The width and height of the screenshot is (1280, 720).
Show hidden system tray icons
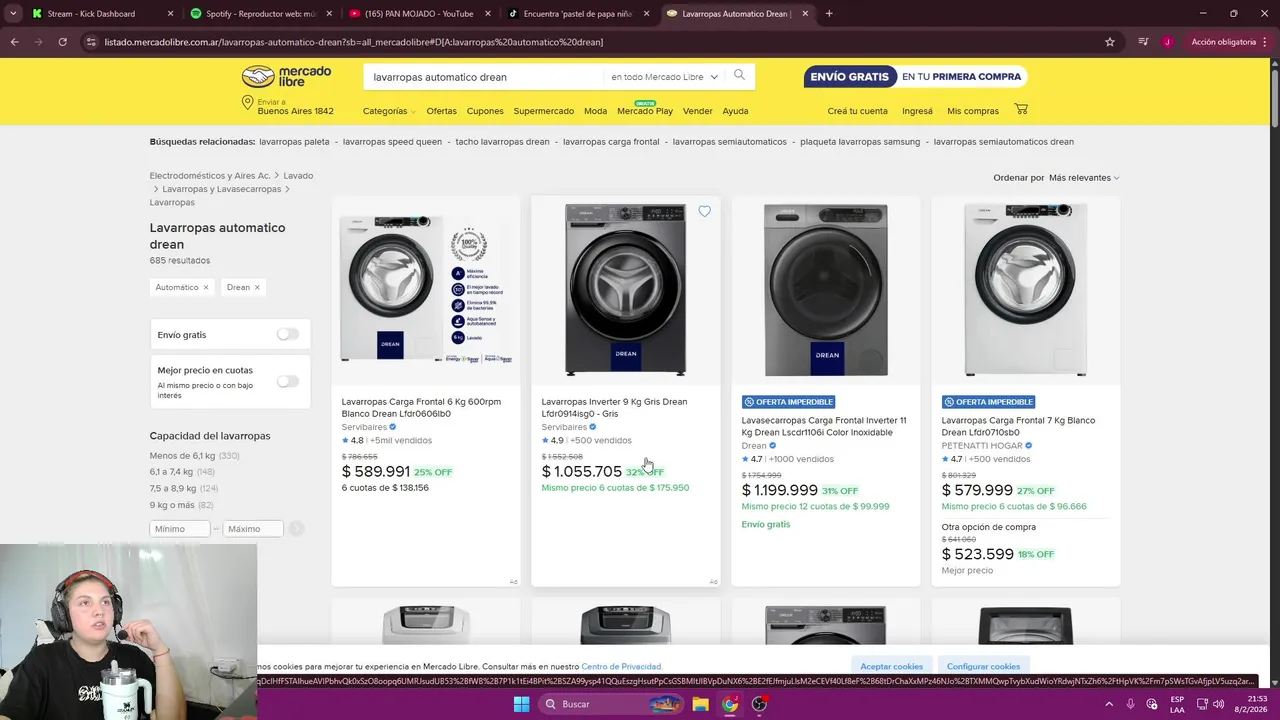1108,704
